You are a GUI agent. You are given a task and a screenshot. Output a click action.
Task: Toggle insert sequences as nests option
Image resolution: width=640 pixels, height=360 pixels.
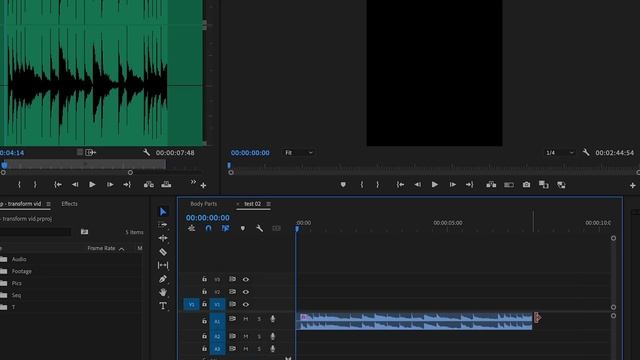tap(191, 228)
